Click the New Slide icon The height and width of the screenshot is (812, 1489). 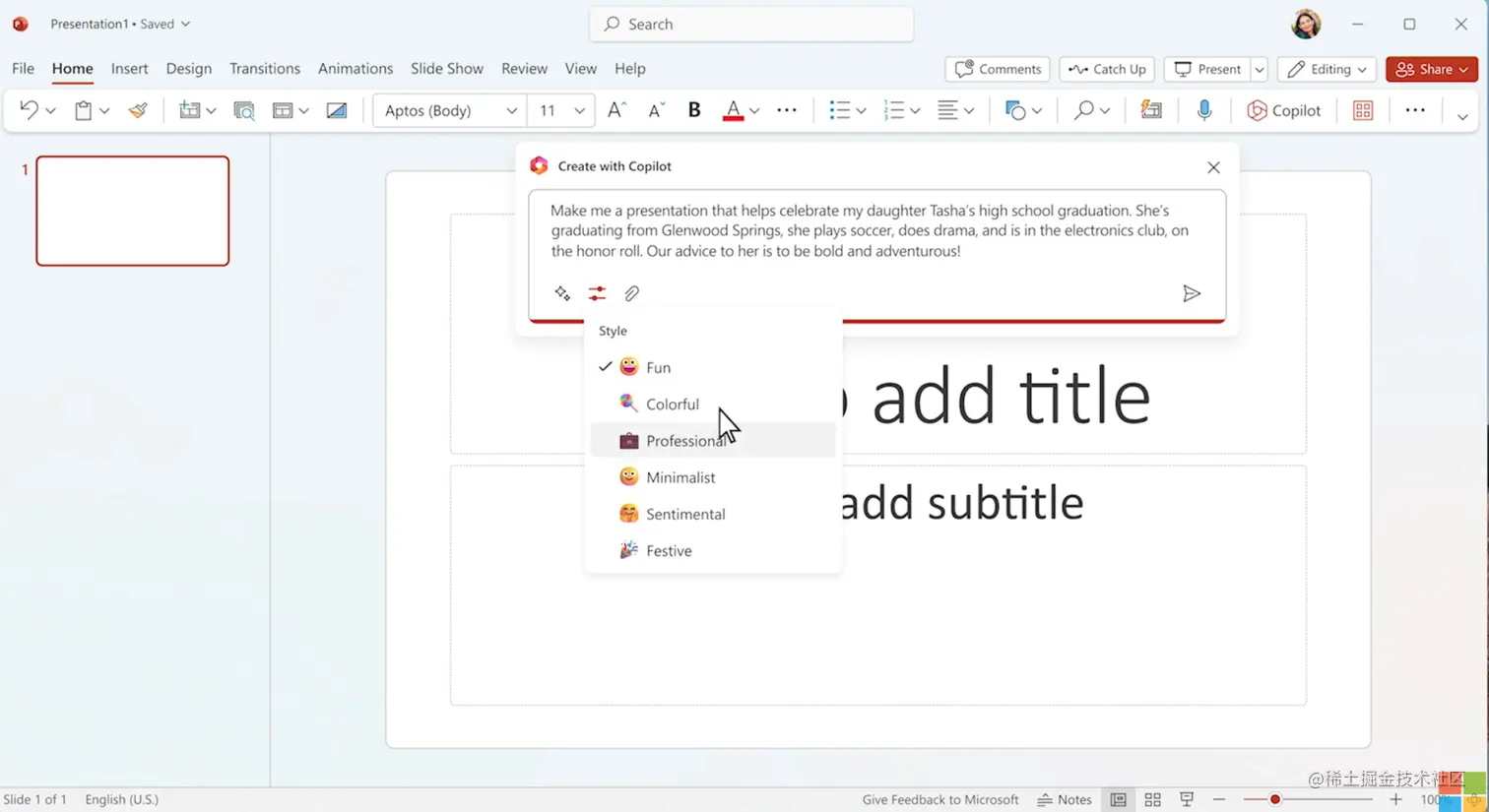[189, 110]
